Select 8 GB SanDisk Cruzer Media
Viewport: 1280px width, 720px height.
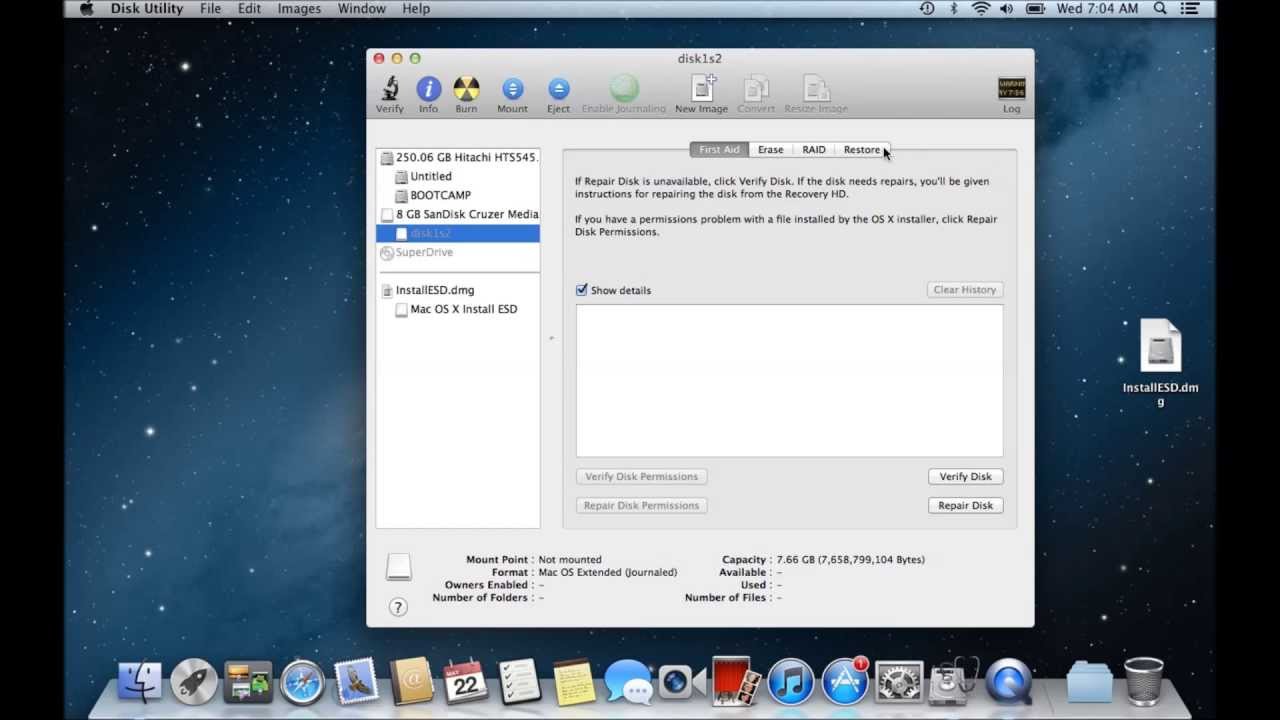pyautogui.click(x=458, y=214)
